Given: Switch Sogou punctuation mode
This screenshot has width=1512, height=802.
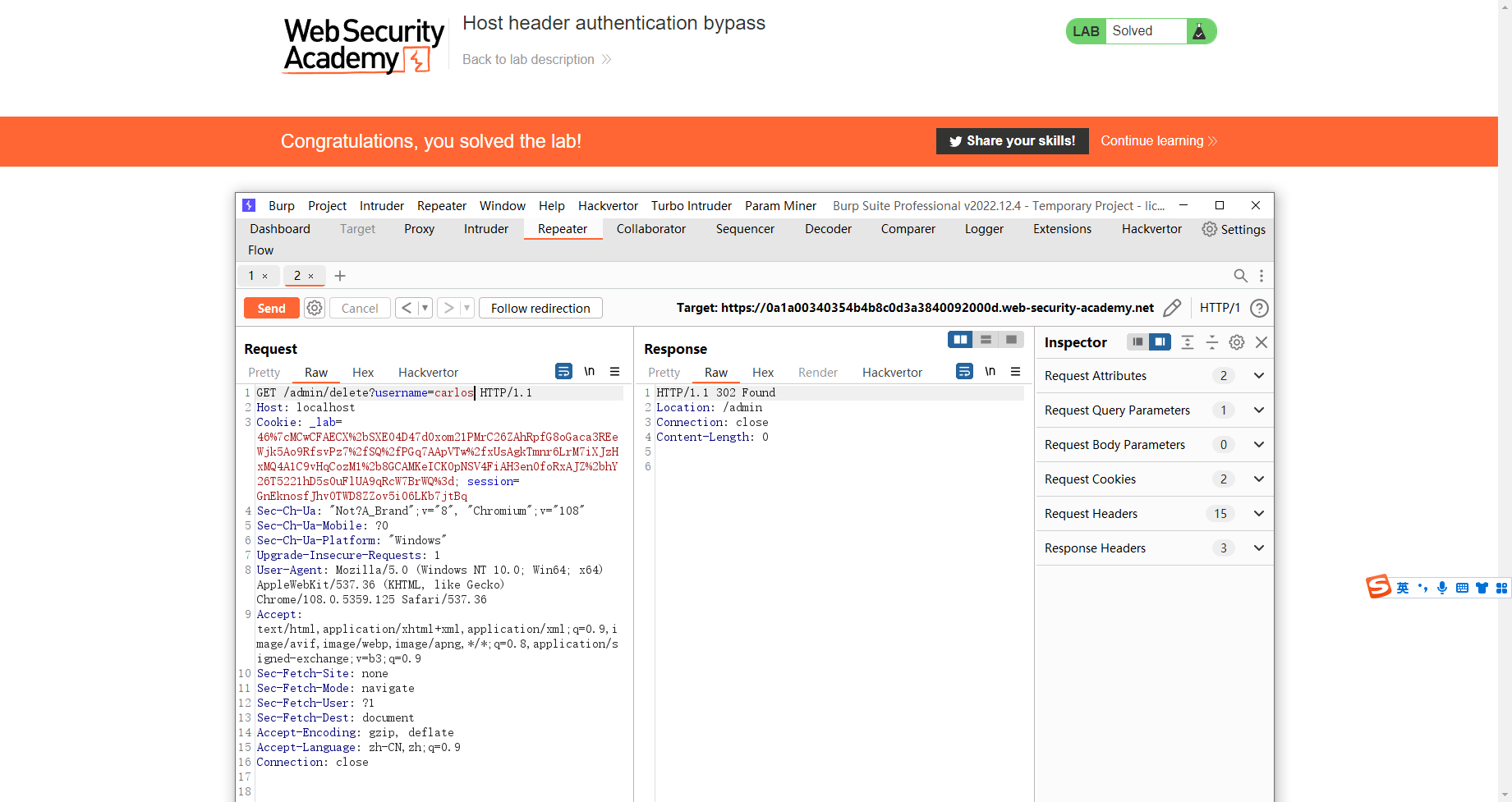Looking at the screenshot, I should pos(1422,588).
